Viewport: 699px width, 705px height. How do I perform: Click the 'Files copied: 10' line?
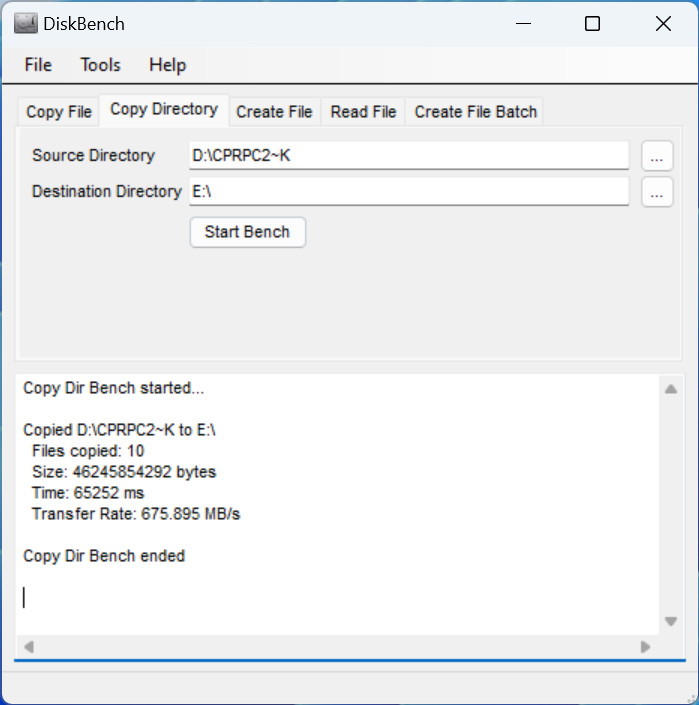(88, 451)
